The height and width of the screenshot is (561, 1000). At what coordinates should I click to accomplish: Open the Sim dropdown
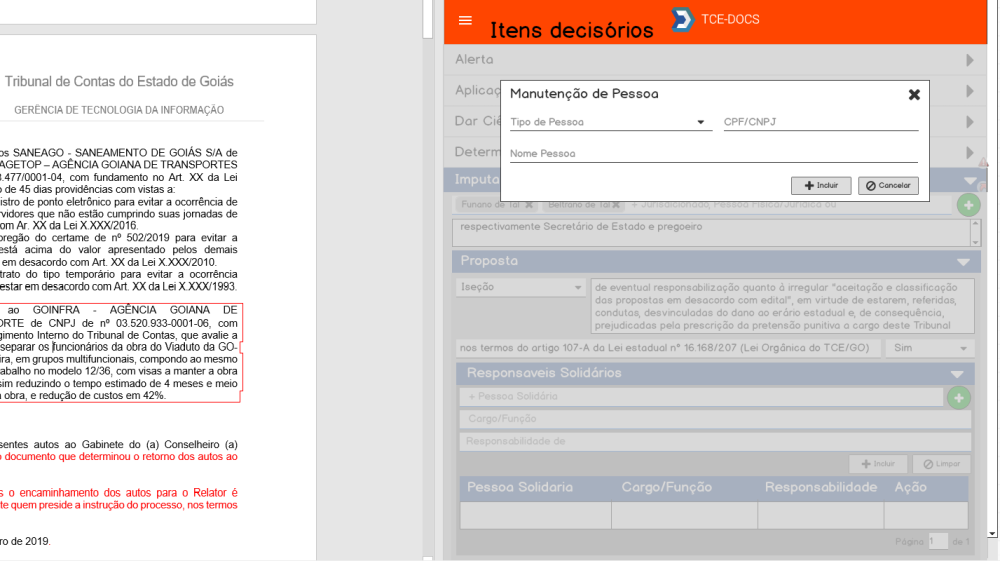(x=929, y=348)
